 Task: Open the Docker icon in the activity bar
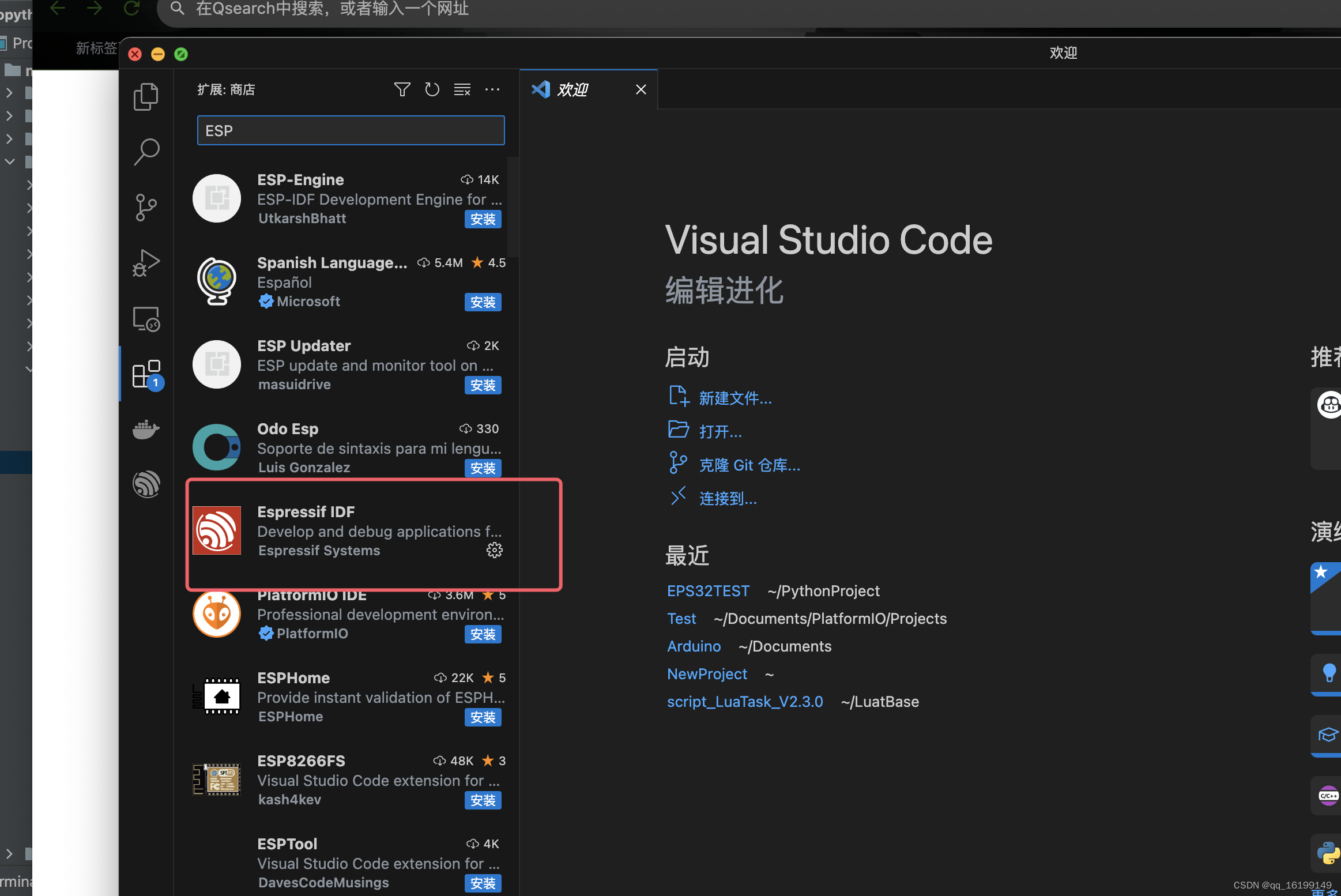click(x=145, y=429)
